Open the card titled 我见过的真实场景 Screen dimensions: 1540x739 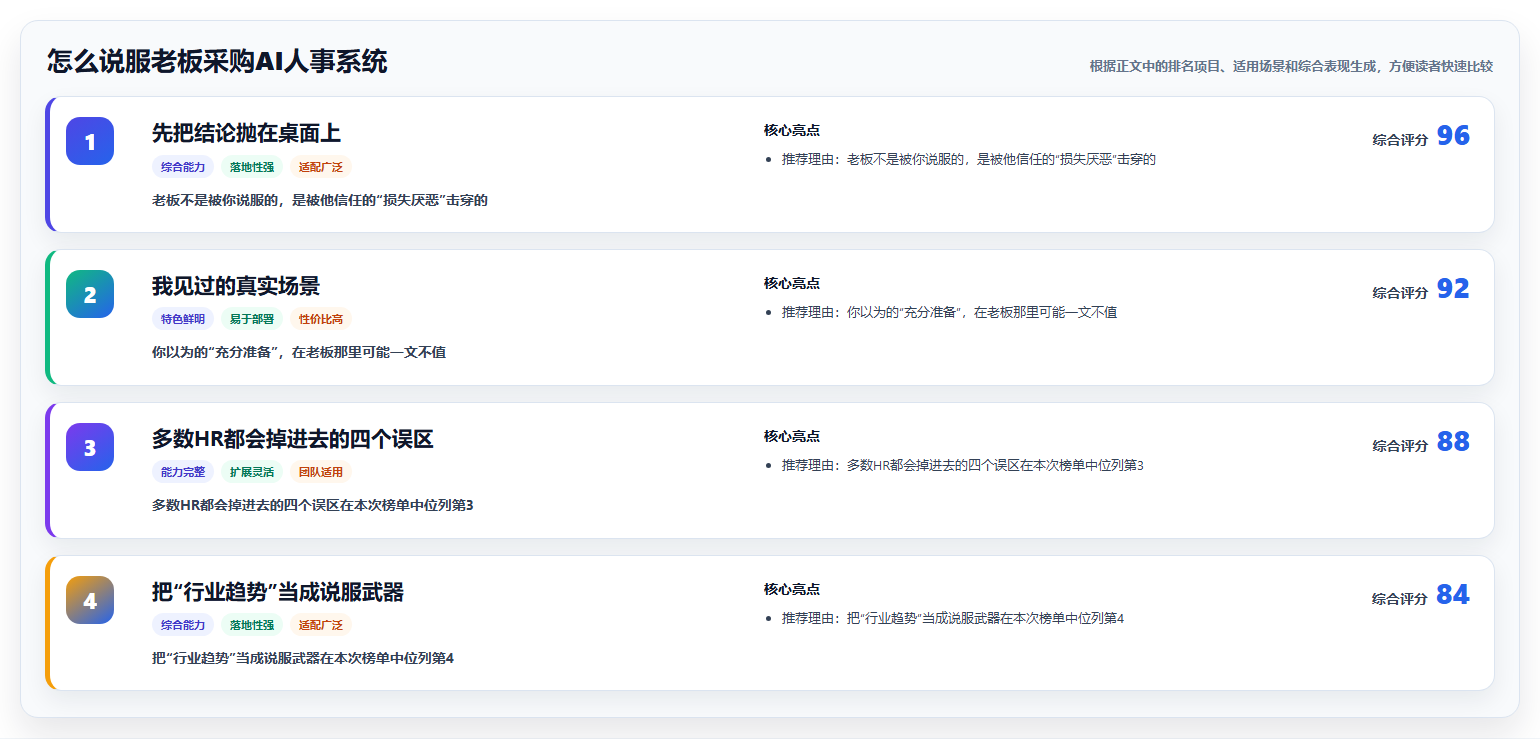pyautogui.click(x=770, y=317)
